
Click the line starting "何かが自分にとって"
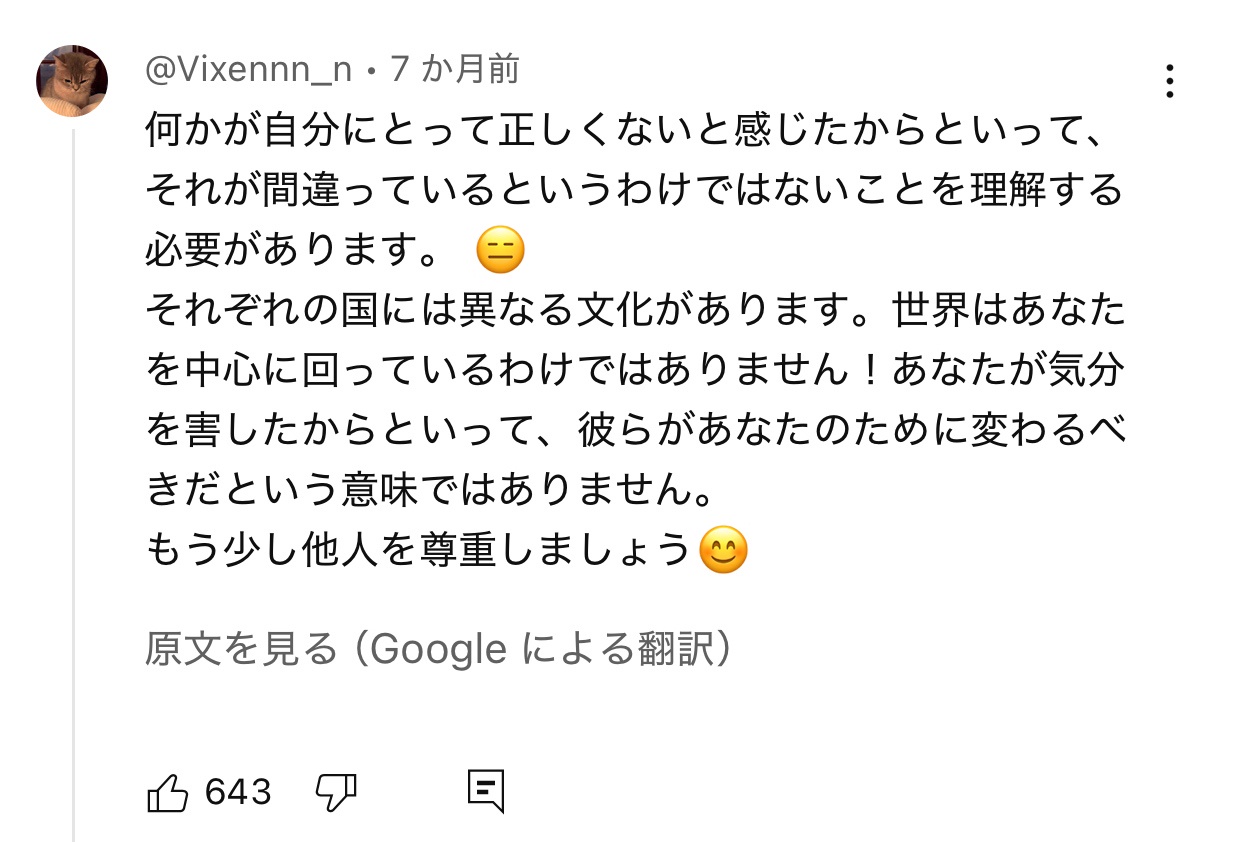(630, 131)
